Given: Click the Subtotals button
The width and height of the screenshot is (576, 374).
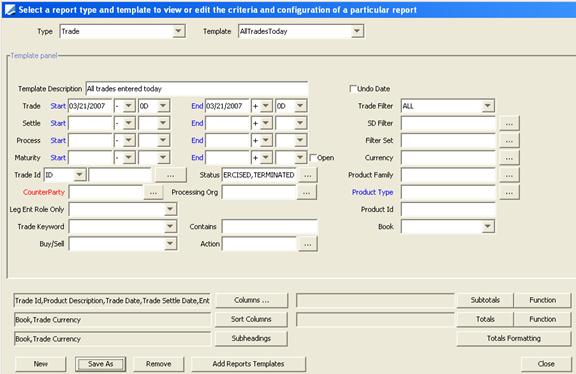Looking at the screenshot, I should tap(485, 300).
